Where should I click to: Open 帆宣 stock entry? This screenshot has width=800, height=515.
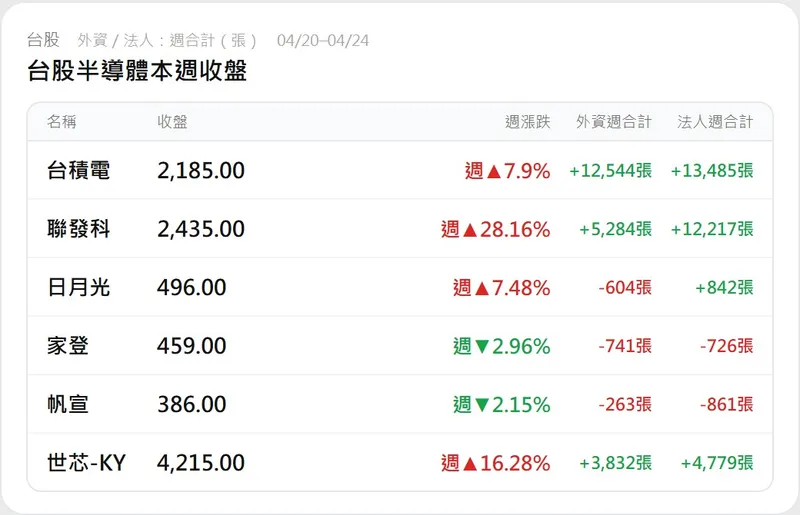click(x=68, y=405)
